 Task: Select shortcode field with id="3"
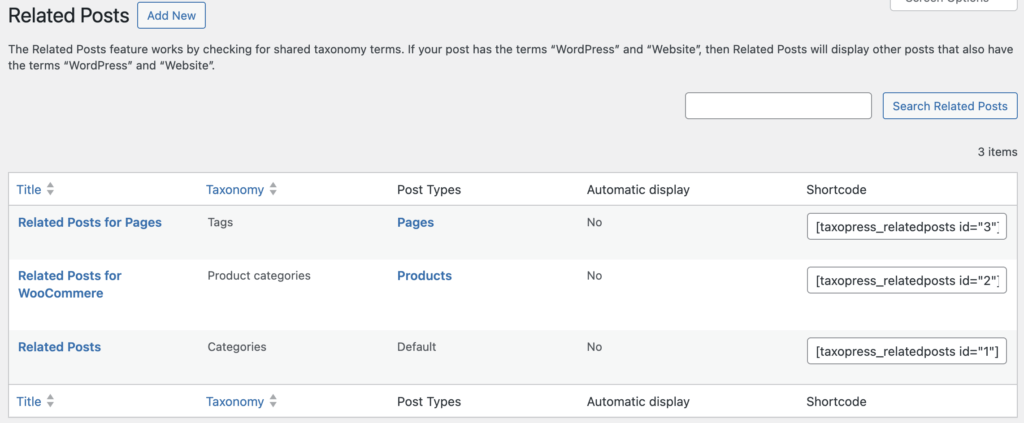906,228
